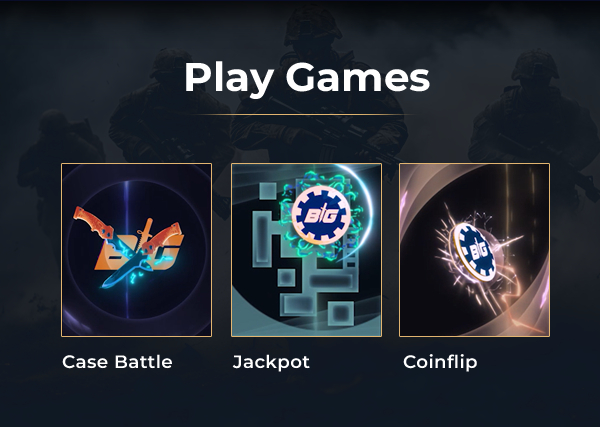Click the Jackpot text label
This screenshot has height=427, width=600.
point(271,362)
